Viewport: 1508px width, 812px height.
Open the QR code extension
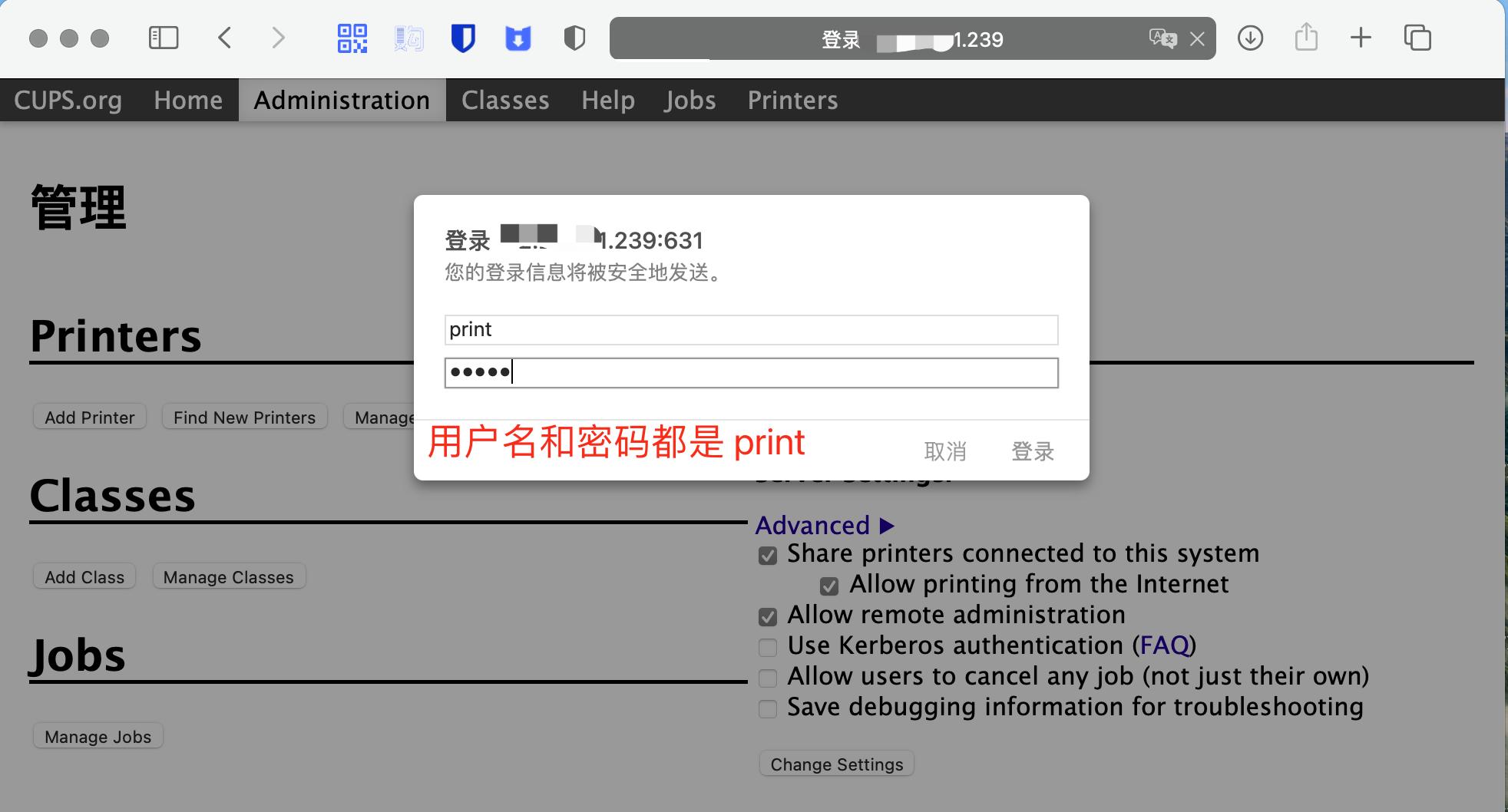pyautogui.click(x=352, y=37)
